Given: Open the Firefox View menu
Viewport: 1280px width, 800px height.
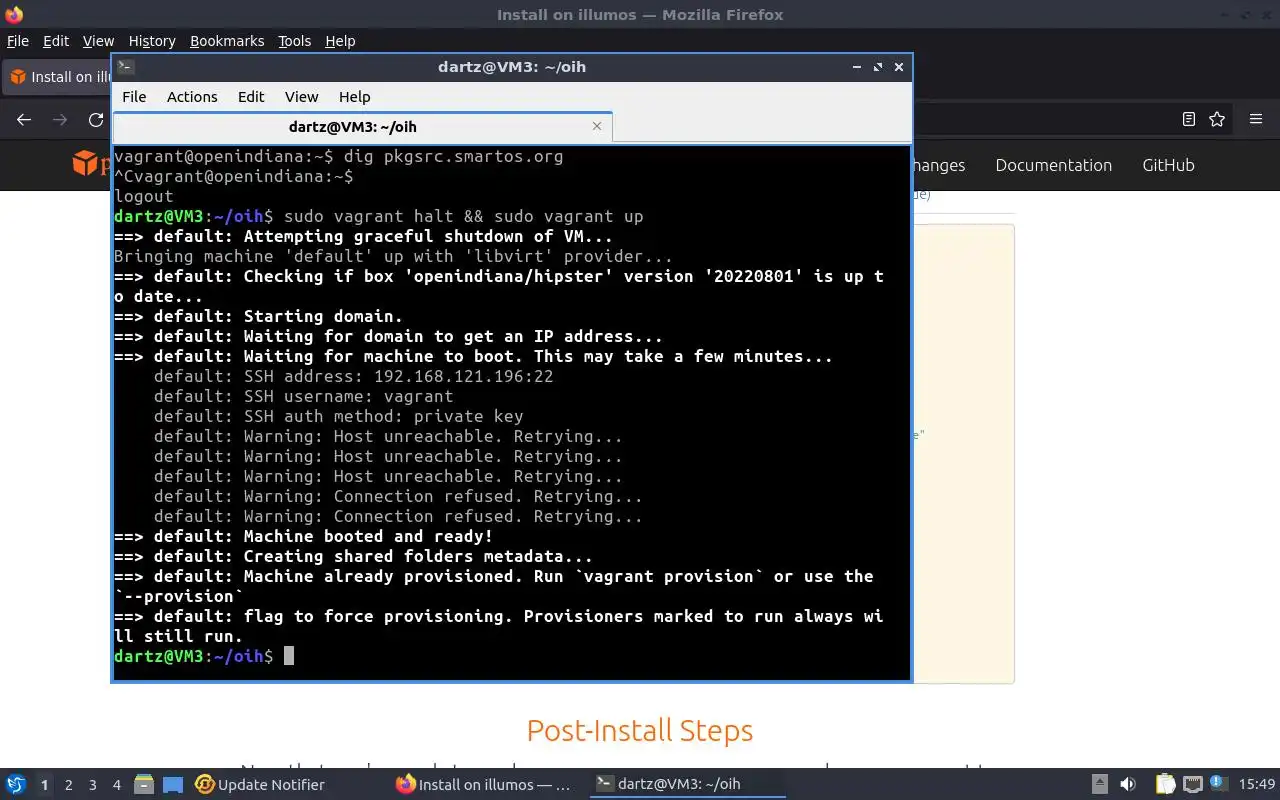Looking at the screenshot, I should (98, 41).
